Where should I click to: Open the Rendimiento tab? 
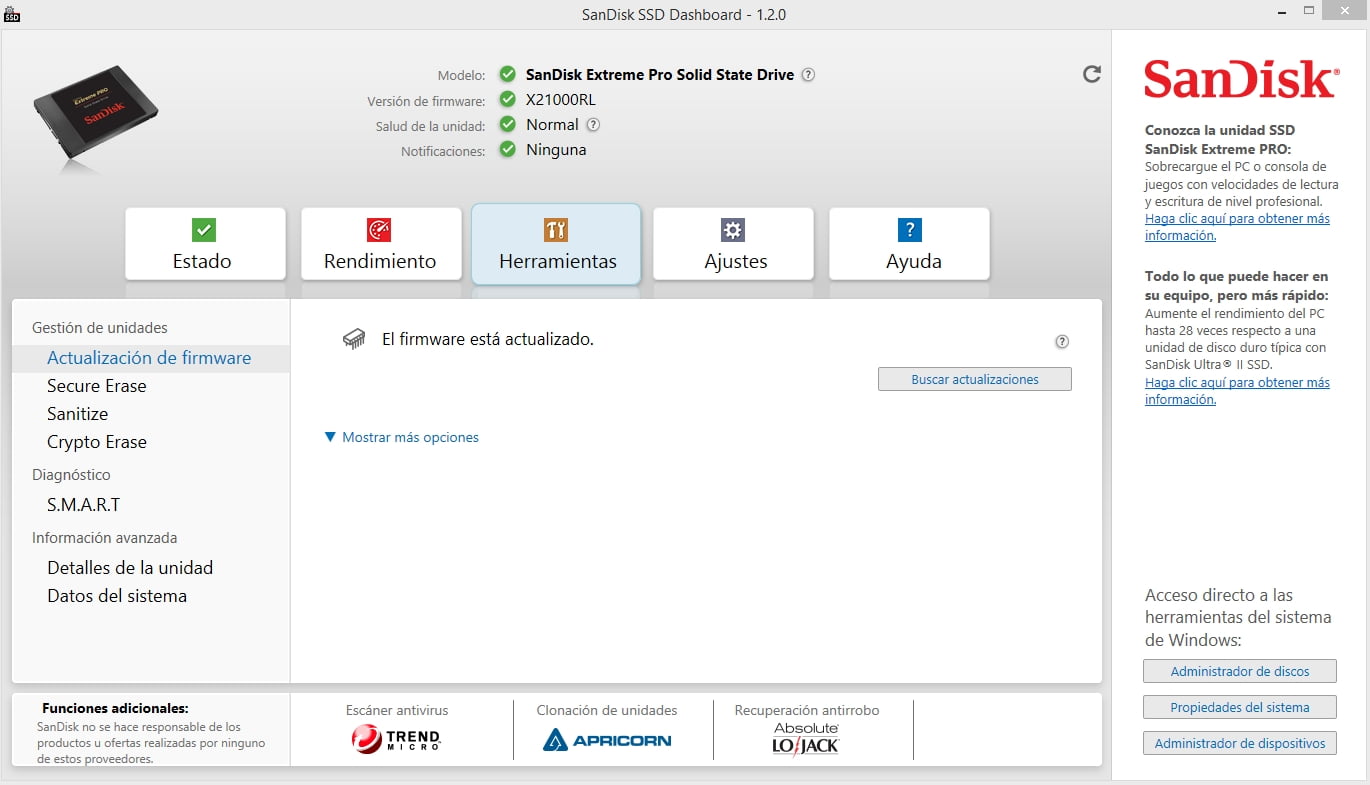[x=381, y=244]
